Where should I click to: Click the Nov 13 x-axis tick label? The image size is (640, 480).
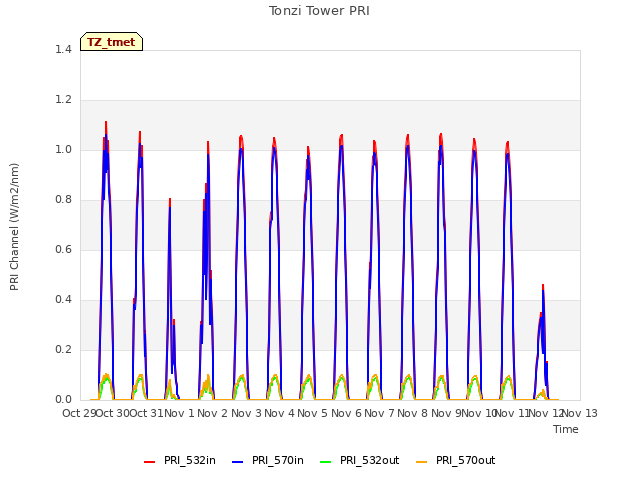(580, 413)
